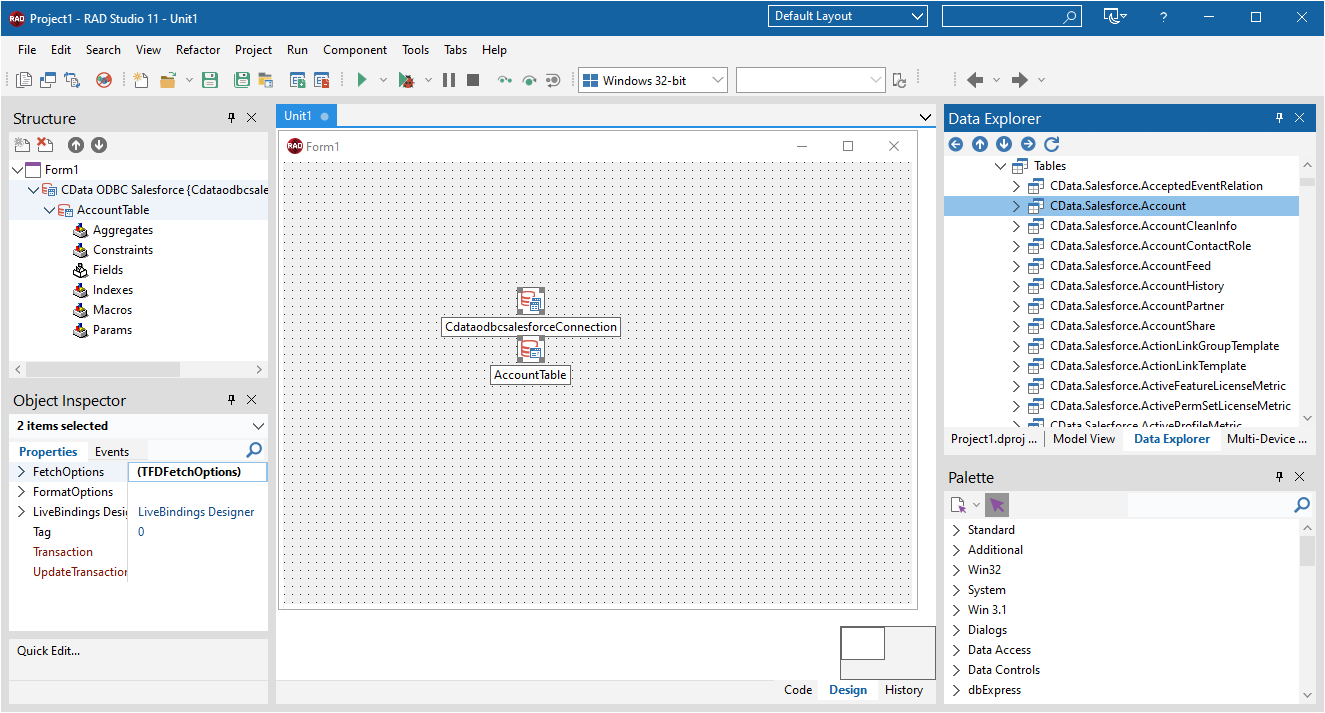This screenshot has width=1325, height=713.
Task: Switch to the Code view tab
Action: point(798,690)
